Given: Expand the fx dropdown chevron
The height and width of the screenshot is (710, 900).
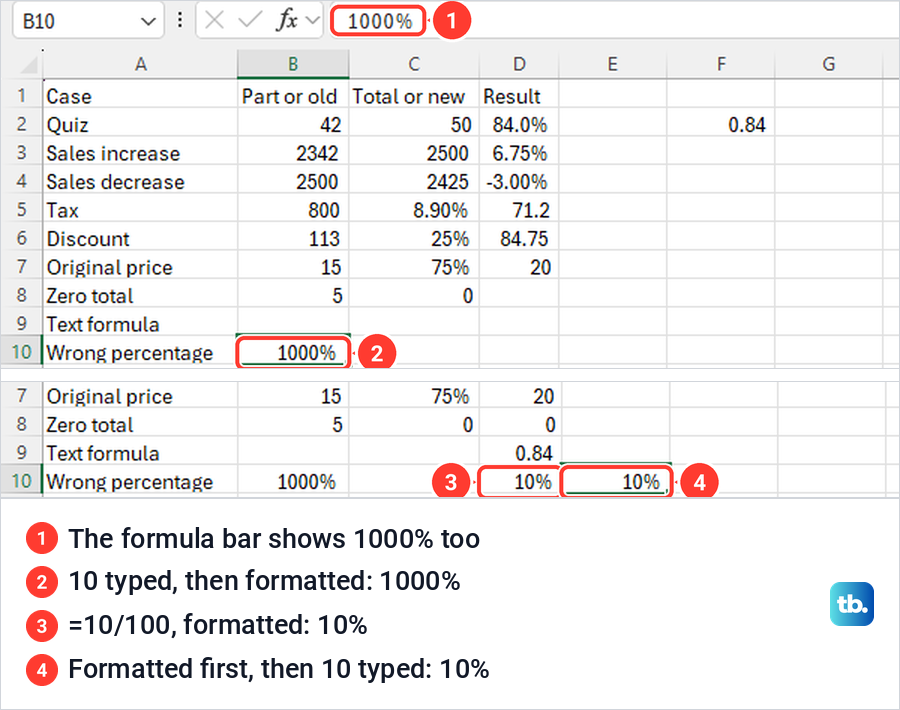Looking at the screenshot, I should click(312, 21).
